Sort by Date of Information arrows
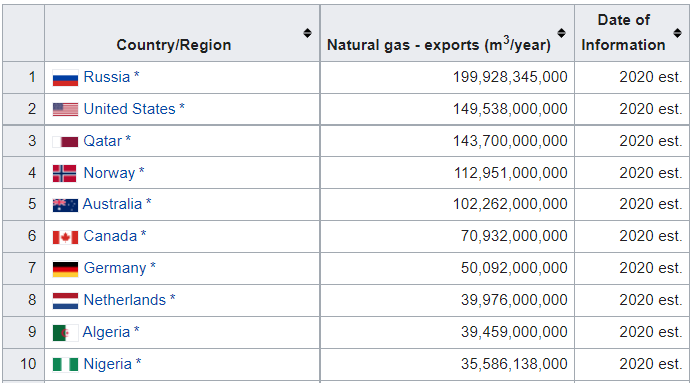Screen dimensions: 694x383 tap(677, 33)
